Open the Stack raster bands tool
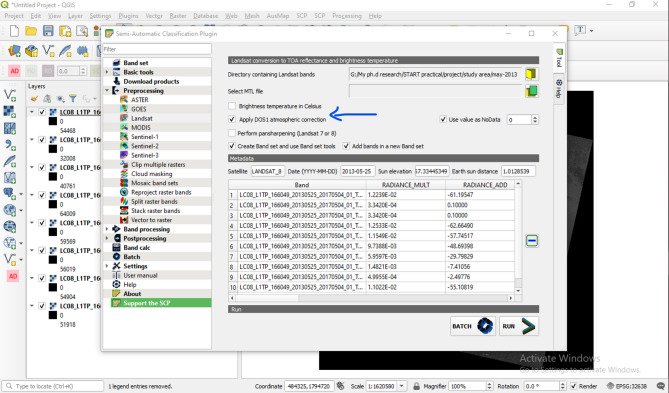 (x=155, y=210)
